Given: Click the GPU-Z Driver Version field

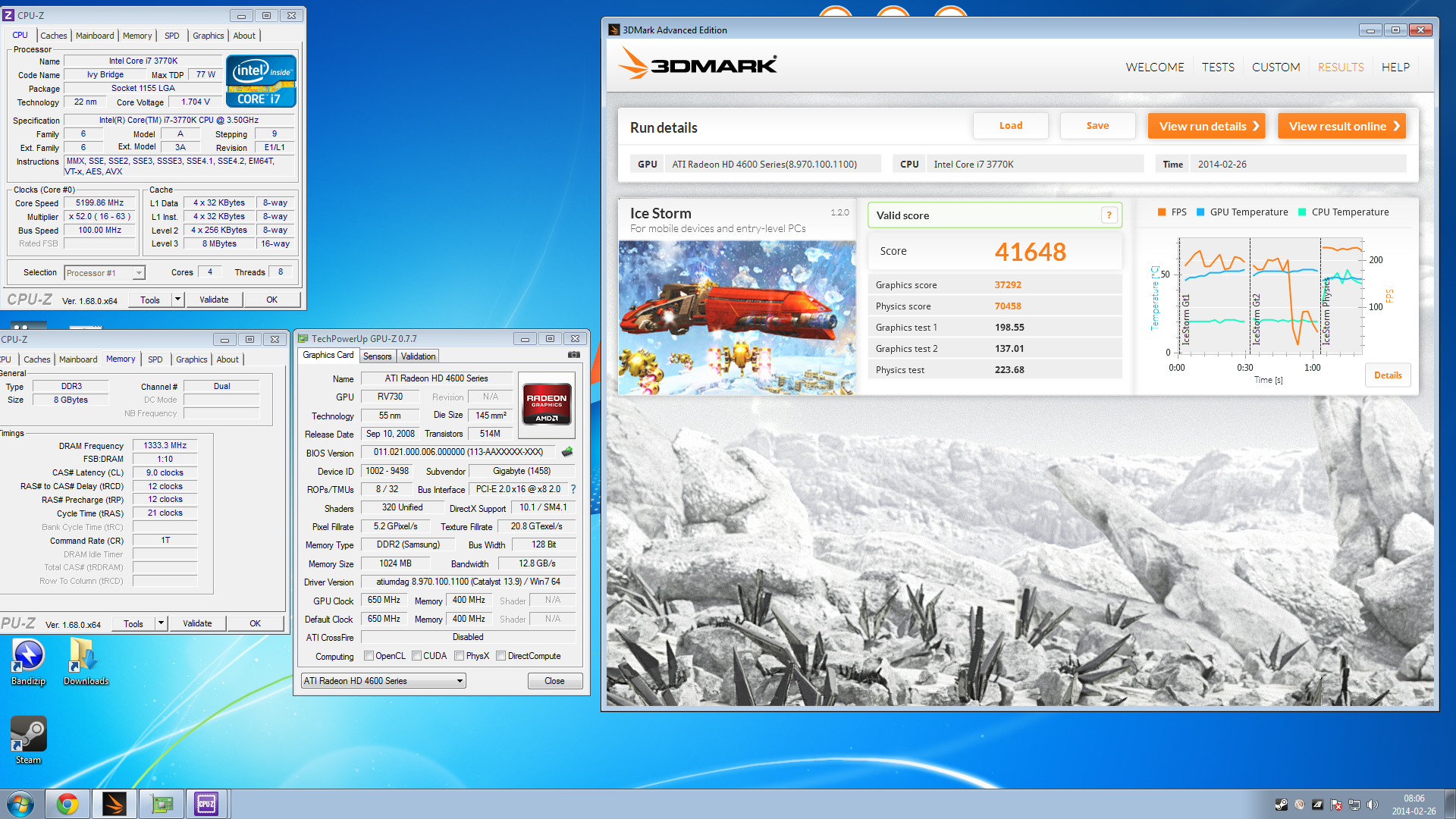Looking at the screenshot, I should (x=468, y=582).
